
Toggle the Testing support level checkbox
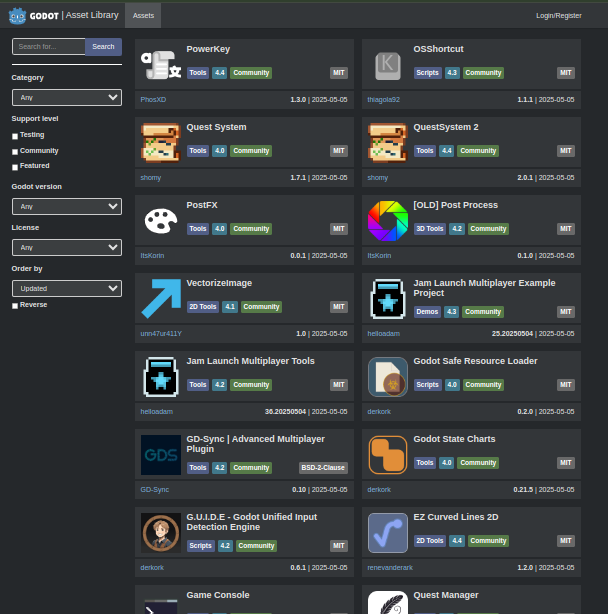tap(15, 136)
